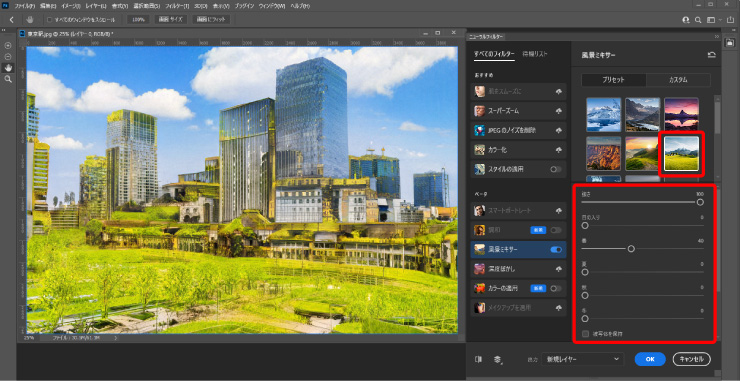
Task: Select the プリセット tab
Action: pyautogui.click(x=613, y=80)
